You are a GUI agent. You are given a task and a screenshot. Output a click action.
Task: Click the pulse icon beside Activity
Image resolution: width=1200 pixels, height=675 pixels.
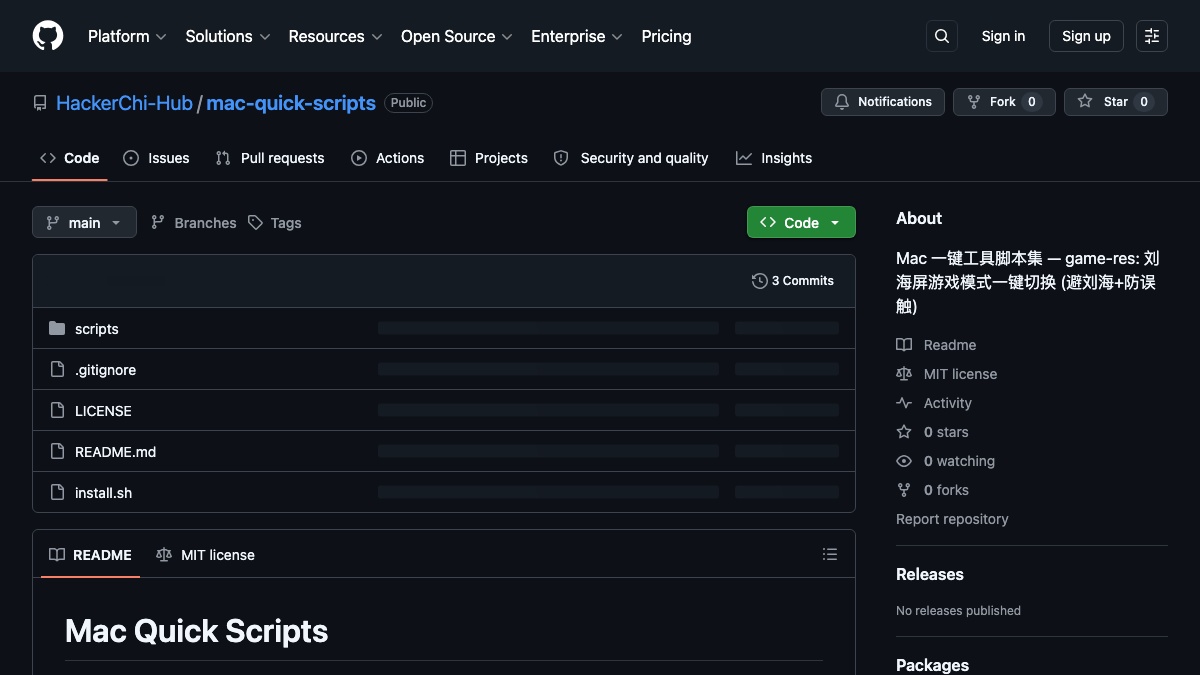(904, 403)
